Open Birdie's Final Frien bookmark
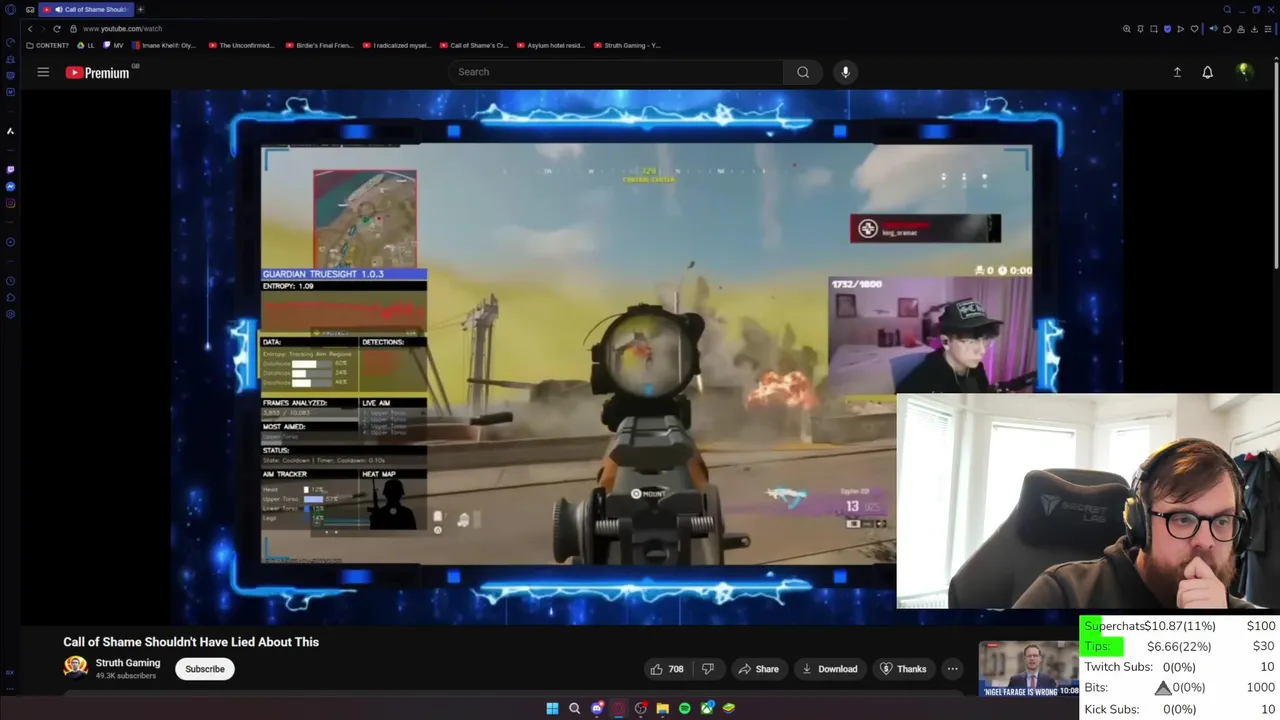The height and width of the screenshot is (720, 1280). (318, 45)
